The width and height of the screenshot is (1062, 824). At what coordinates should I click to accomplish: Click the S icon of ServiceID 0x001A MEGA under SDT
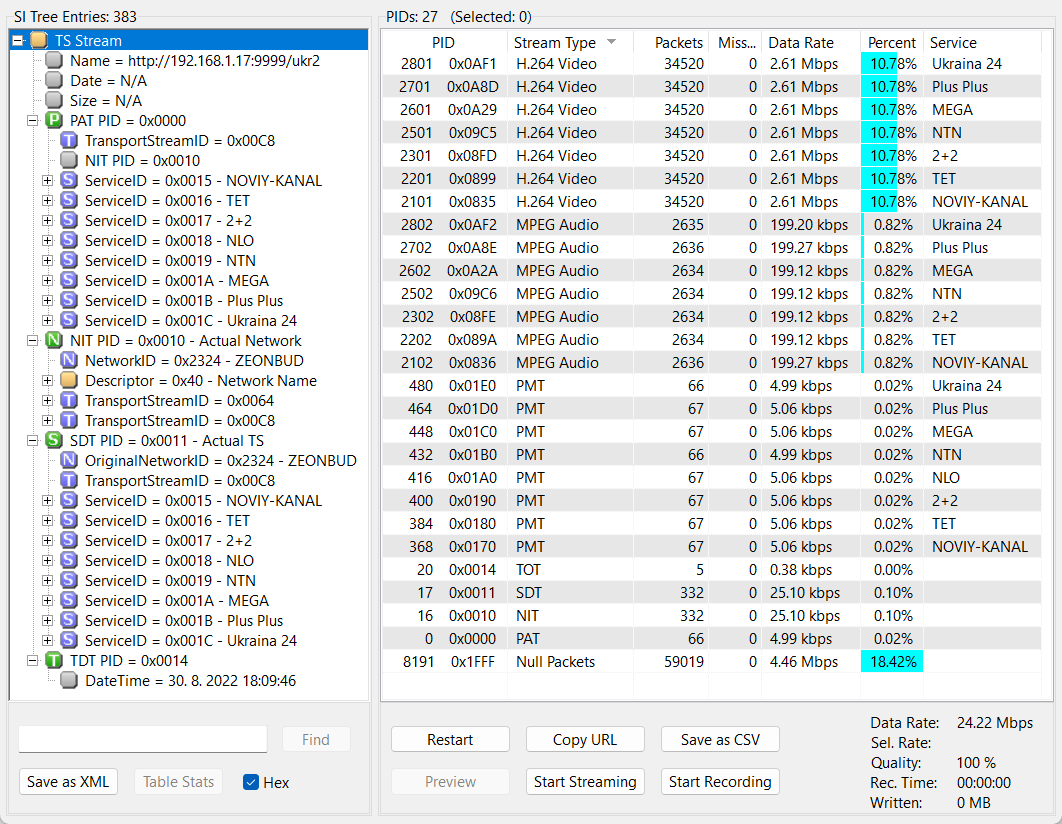click(68, 601)
